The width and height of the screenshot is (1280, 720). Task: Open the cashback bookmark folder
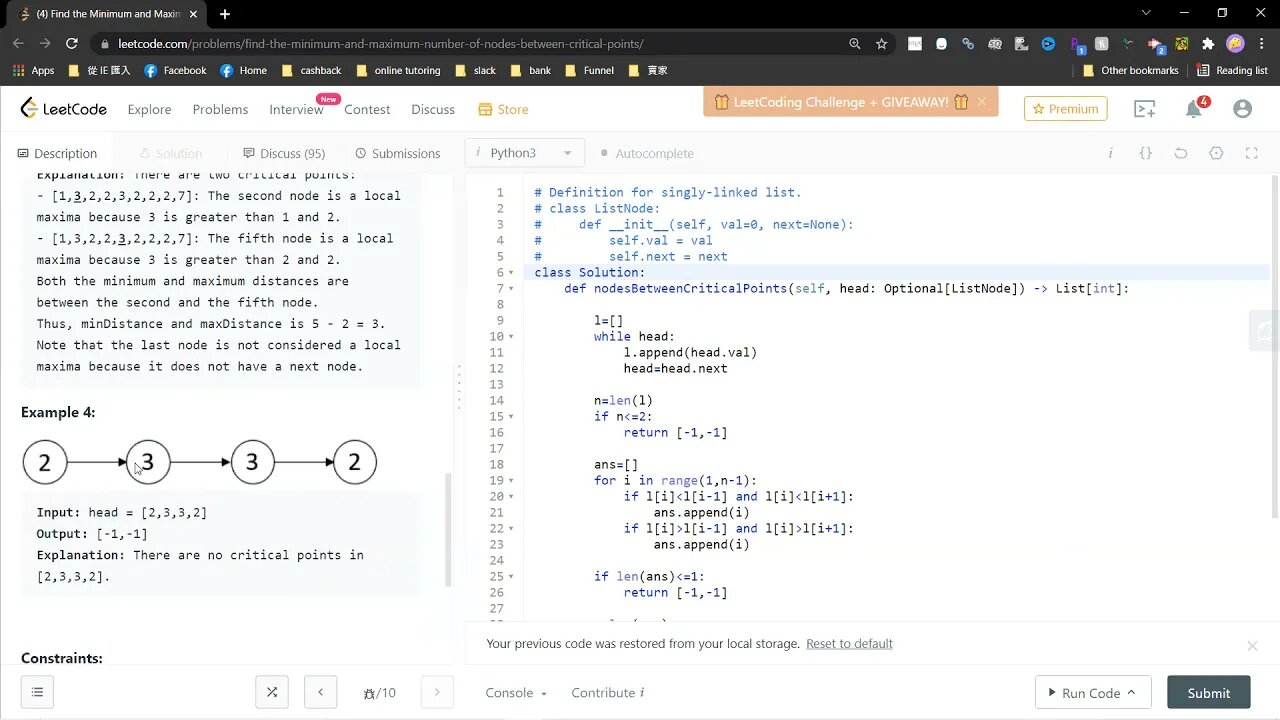coord(311,70)
